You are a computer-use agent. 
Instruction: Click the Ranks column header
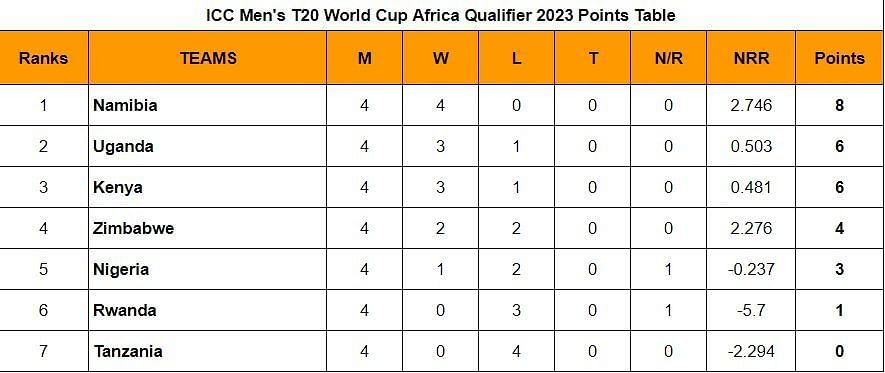(43, 58)
